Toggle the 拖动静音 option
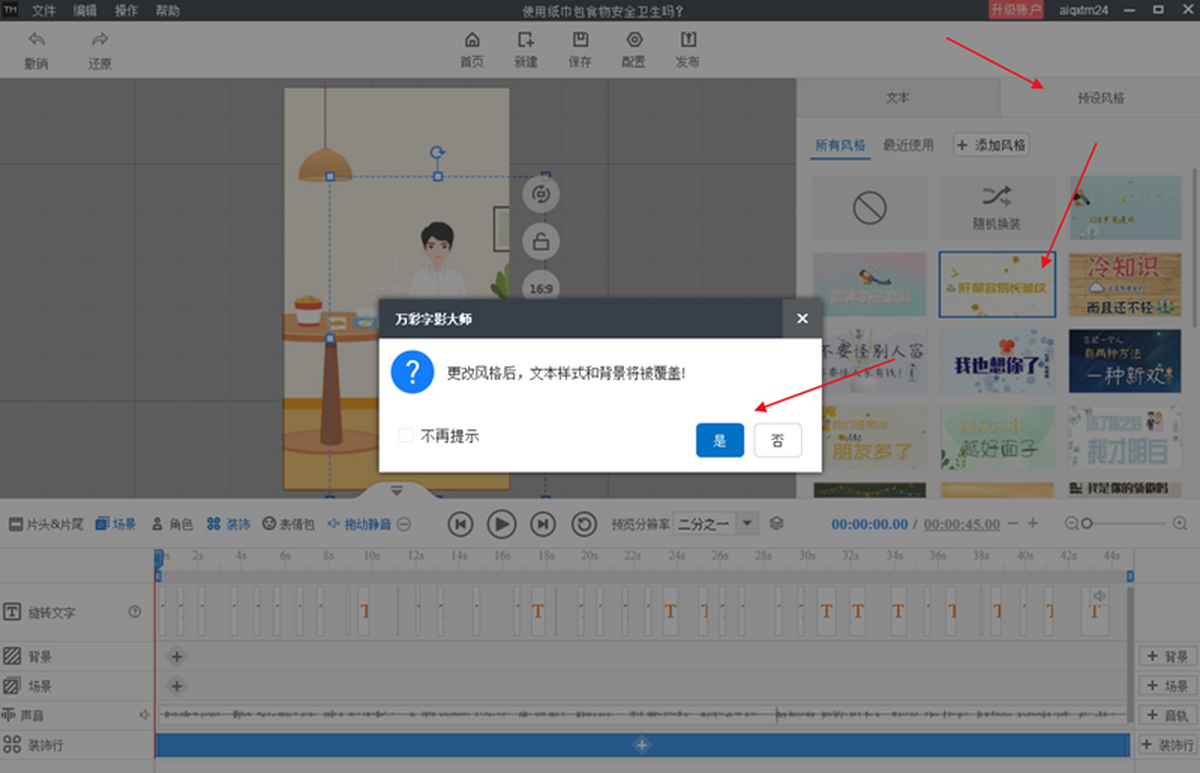The height and width of the screenshot is (773, 1200). tap(360, 524)
